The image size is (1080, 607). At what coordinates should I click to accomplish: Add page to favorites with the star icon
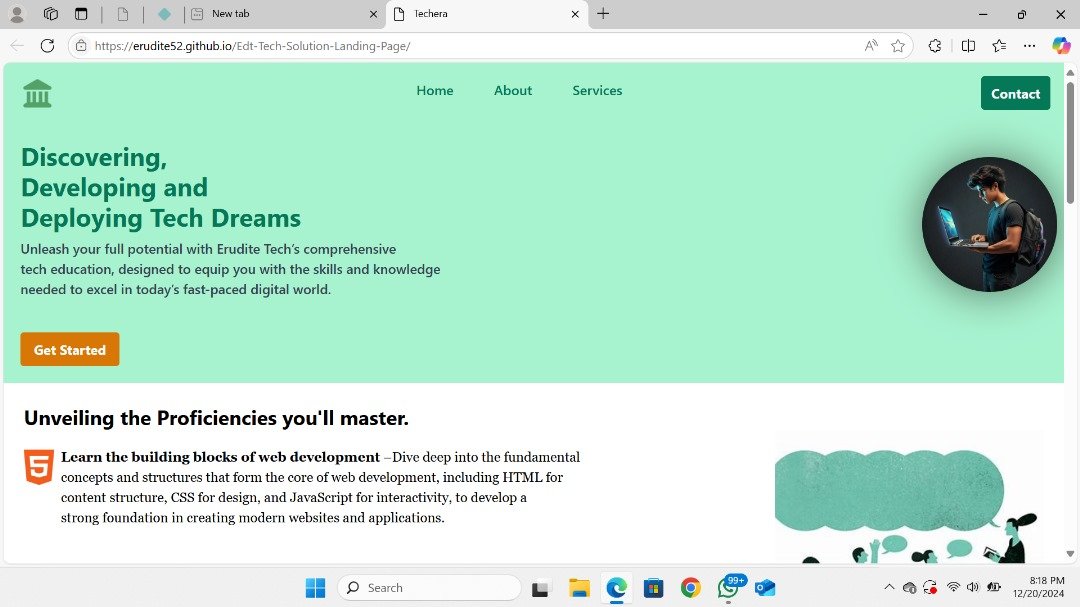898,45
